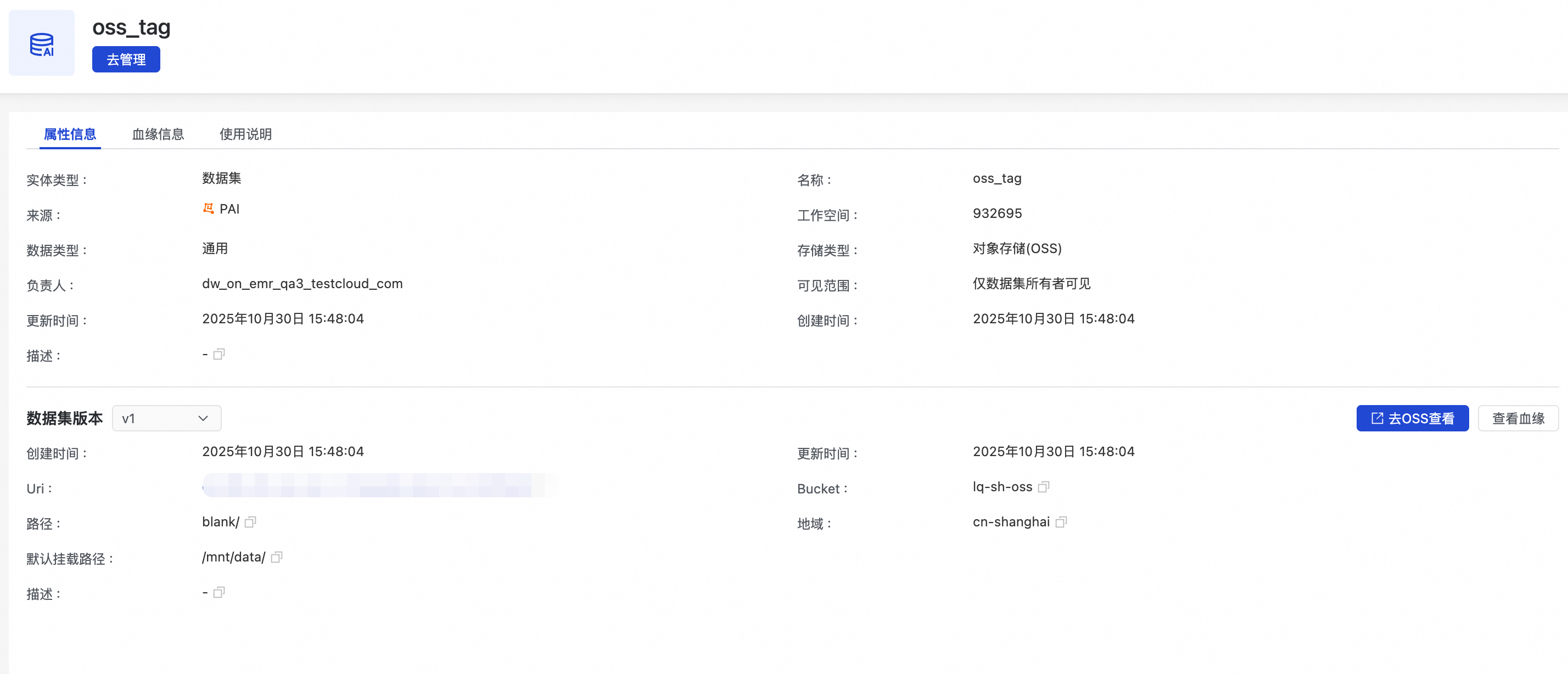Switch to the 血缘信息 tab
The height and width of the screenshot is (674, 1568).
coord(158,134)
